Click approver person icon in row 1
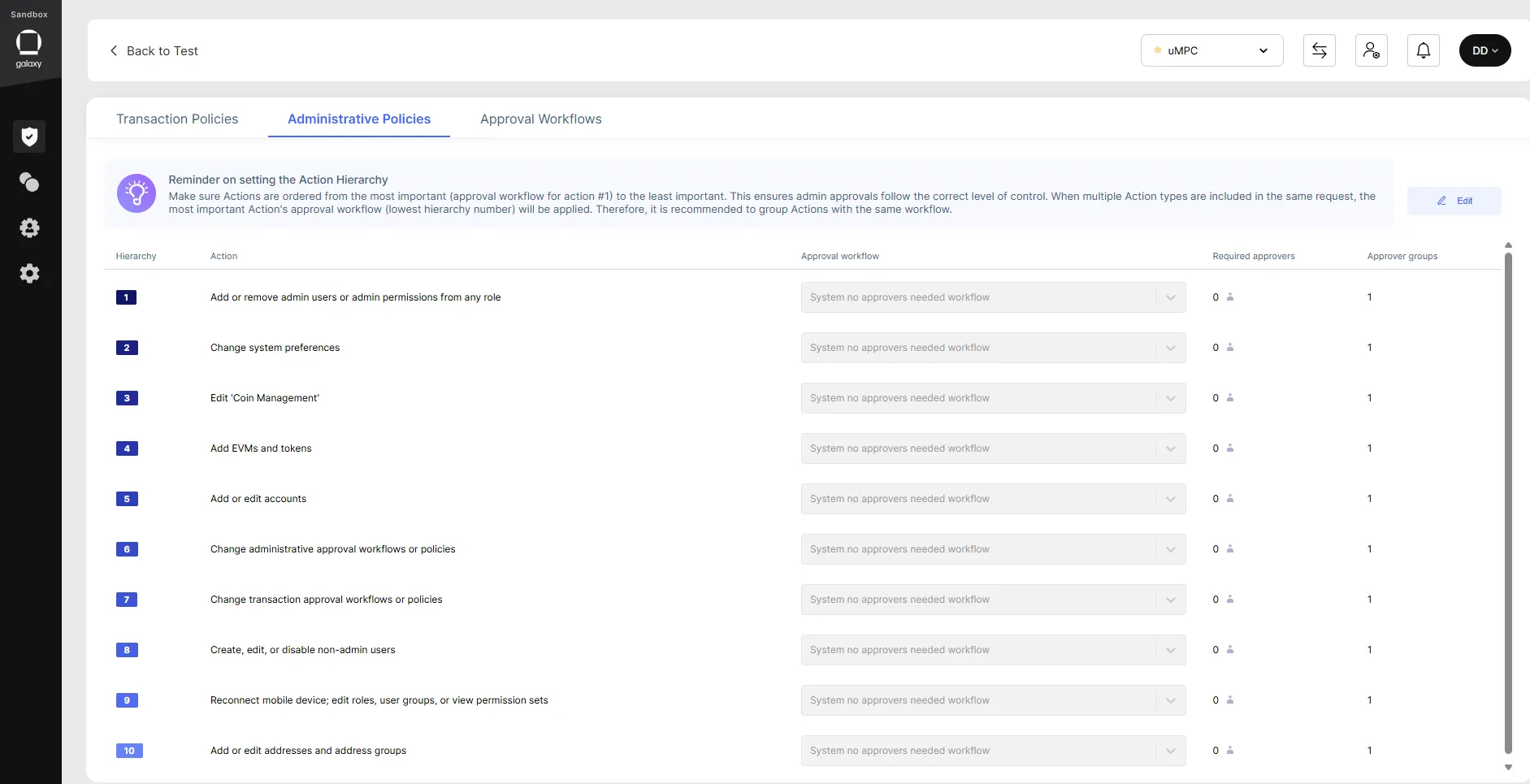Image resolution: width=1530 pixels, height=784 pixels. click(x=1230, y=297)
